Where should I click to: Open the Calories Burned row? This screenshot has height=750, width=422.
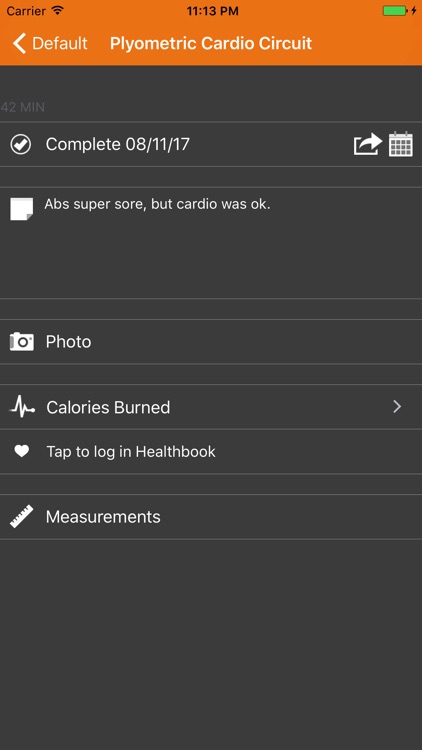(211, 407)
